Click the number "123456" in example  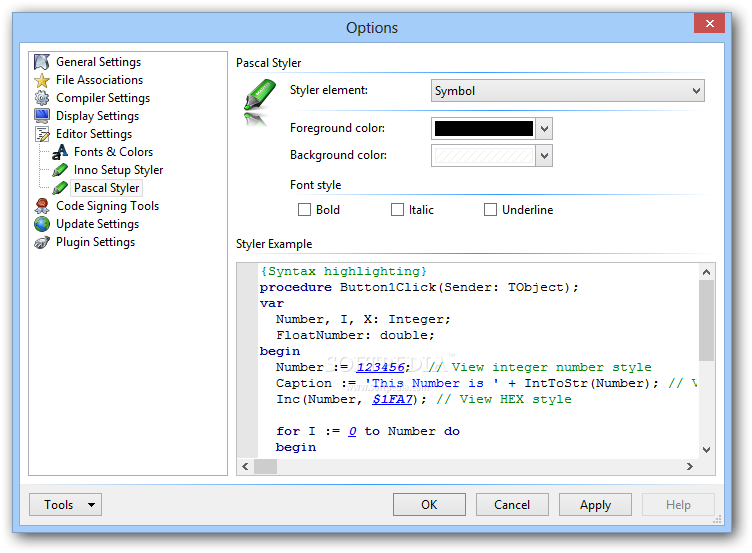click(x=381, y=367)
